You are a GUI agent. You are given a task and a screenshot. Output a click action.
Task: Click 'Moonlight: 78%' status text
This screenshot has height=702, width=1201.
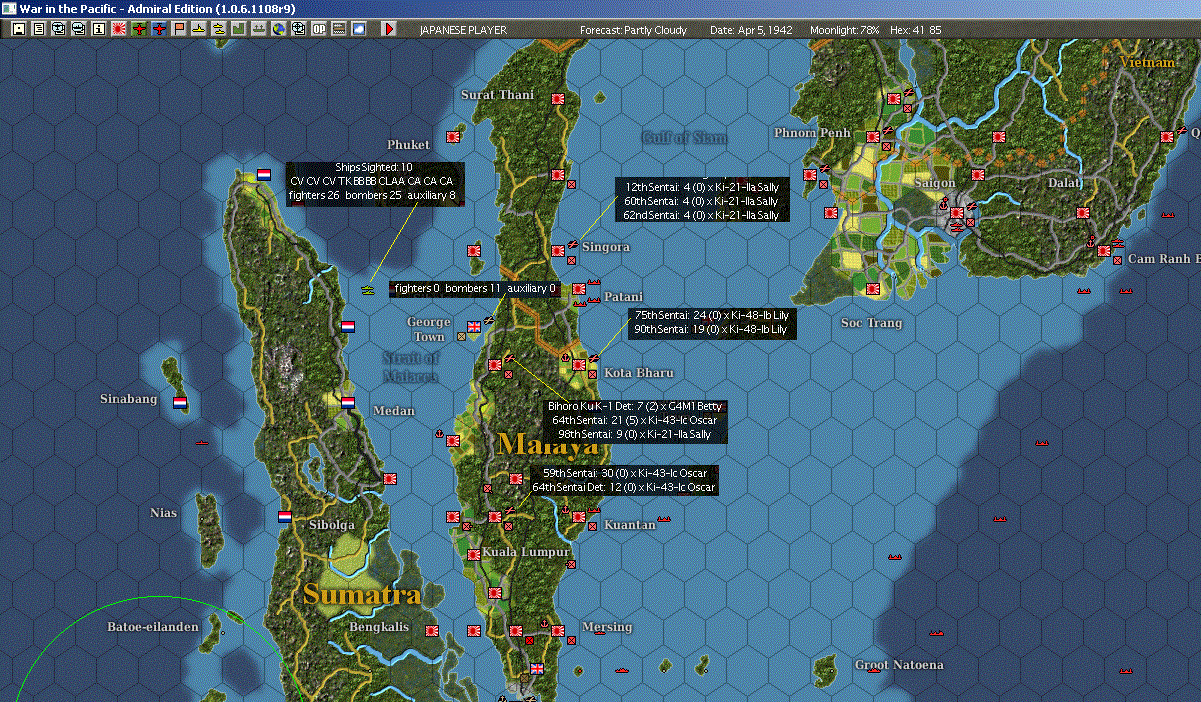pyautogui.click(x=845, y=30)
